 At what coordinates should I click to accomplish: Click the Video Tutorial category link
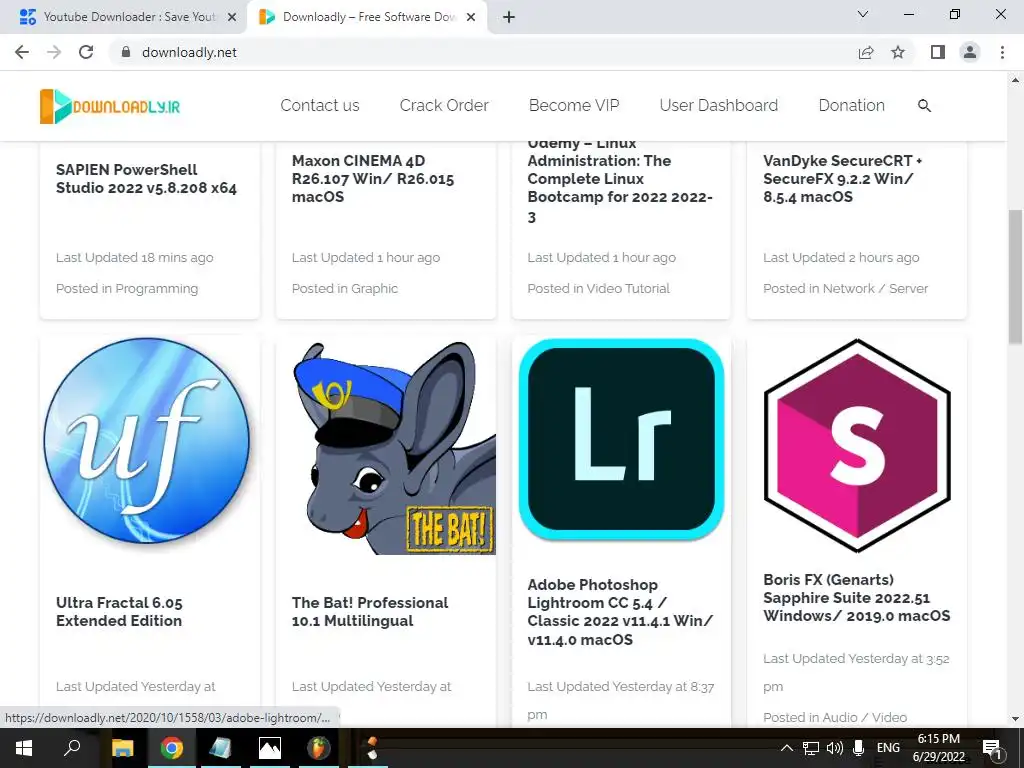(628, 289)
